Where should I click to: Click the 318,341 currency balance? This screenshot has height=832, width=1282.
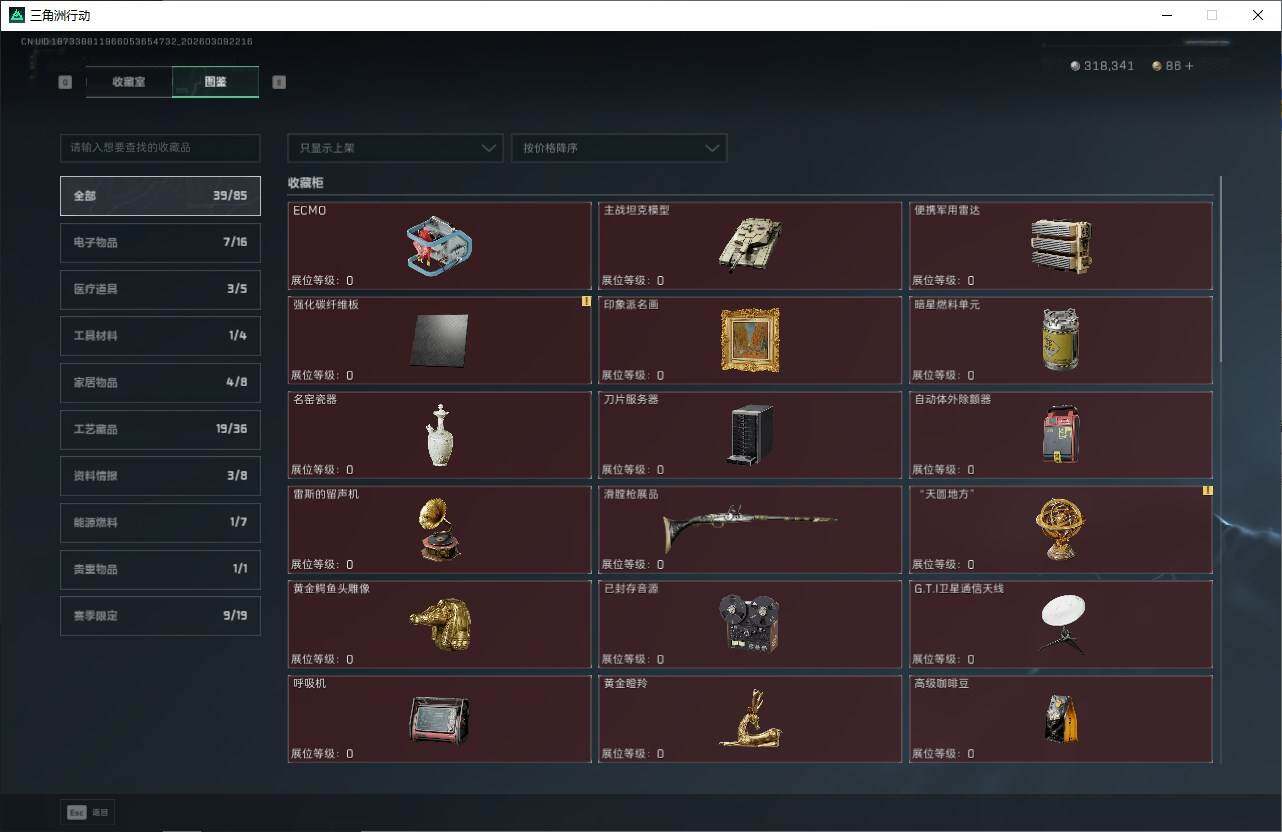click(x=1109, y=66)
